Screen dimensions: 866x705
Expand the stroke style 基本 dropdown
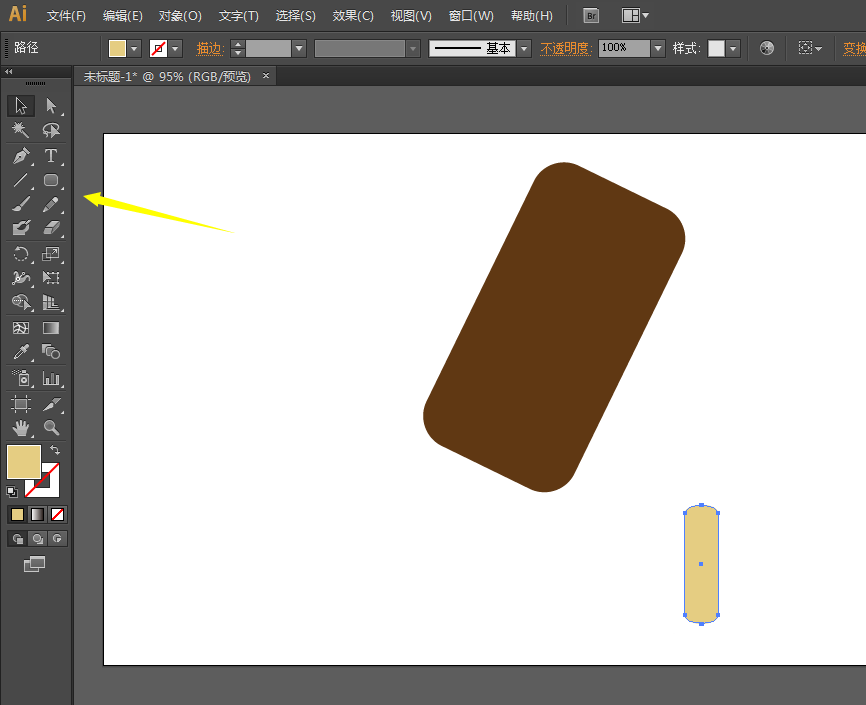[523, 48]
